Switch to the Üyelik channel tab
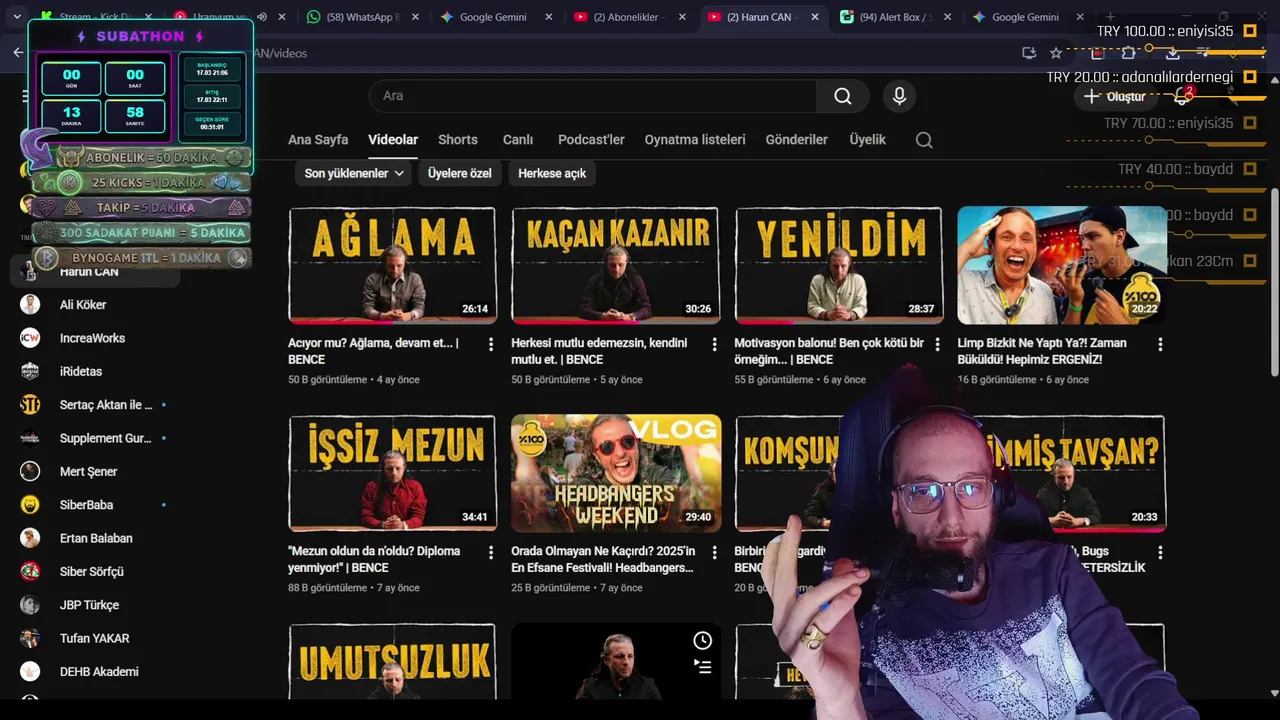Viewport: 1280px width, 720px height. (868, 140)
